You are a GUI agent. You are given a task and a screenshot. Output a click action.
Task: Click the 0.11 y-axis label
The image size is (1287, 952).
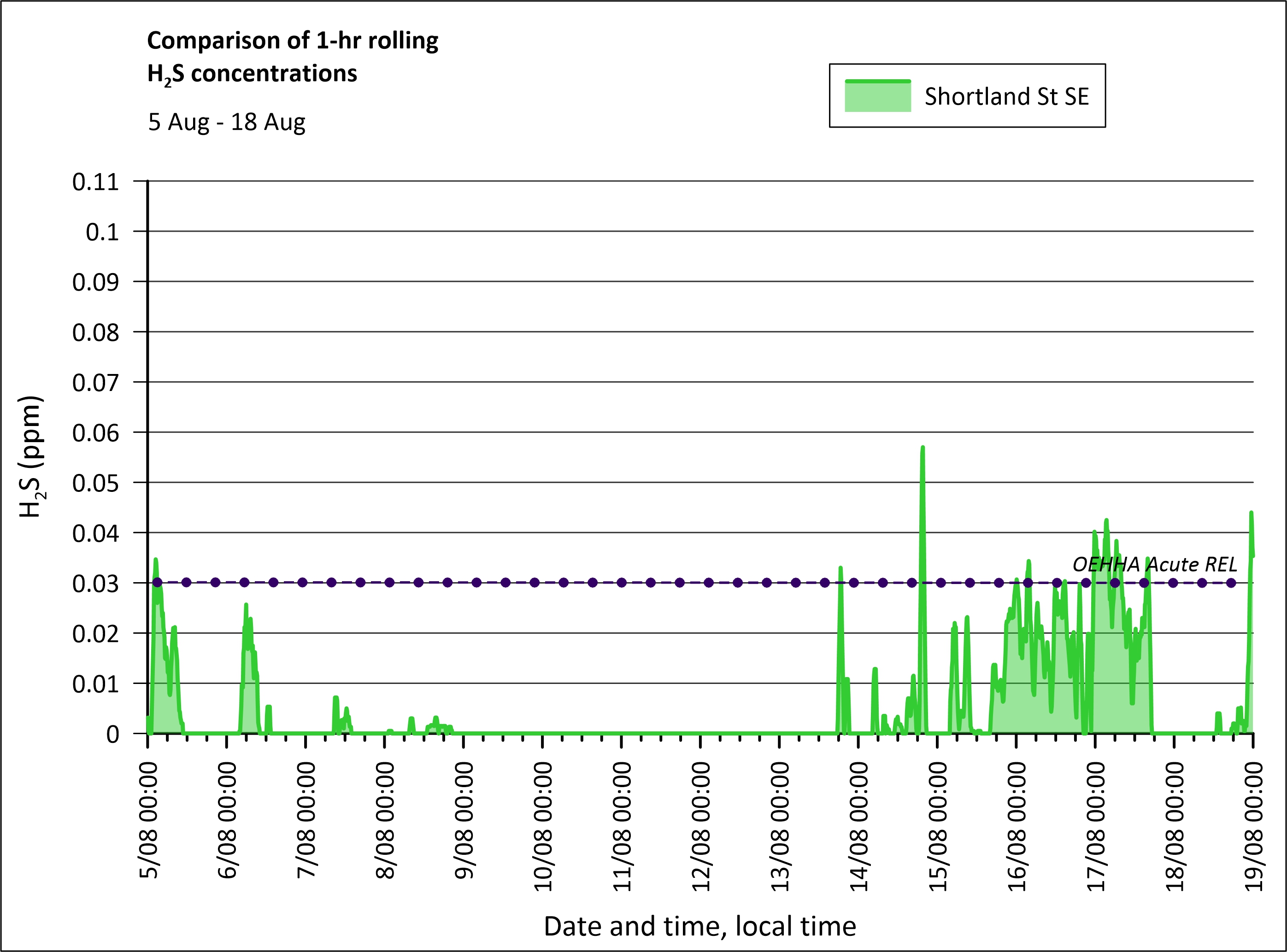click(95, 182)
